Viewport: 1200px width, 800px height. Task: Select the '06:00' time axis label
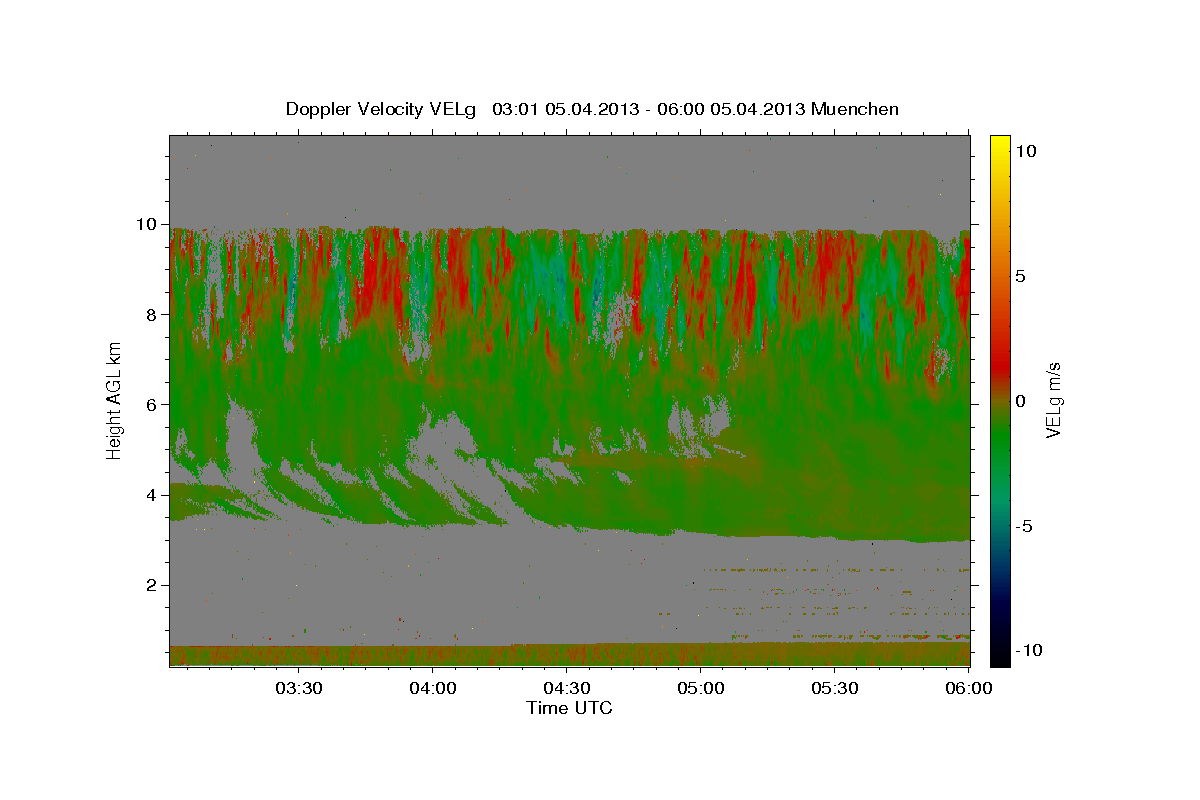(969, 688)
